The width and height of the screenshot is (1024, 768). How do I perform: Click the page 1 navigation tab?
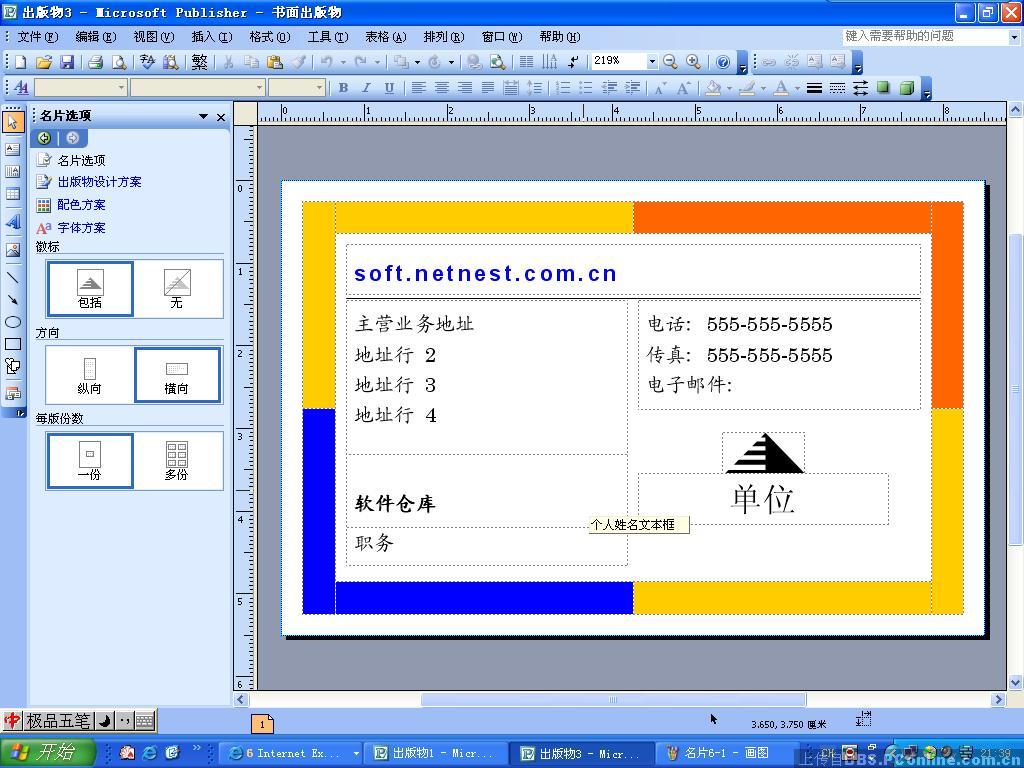click(263, 724)
